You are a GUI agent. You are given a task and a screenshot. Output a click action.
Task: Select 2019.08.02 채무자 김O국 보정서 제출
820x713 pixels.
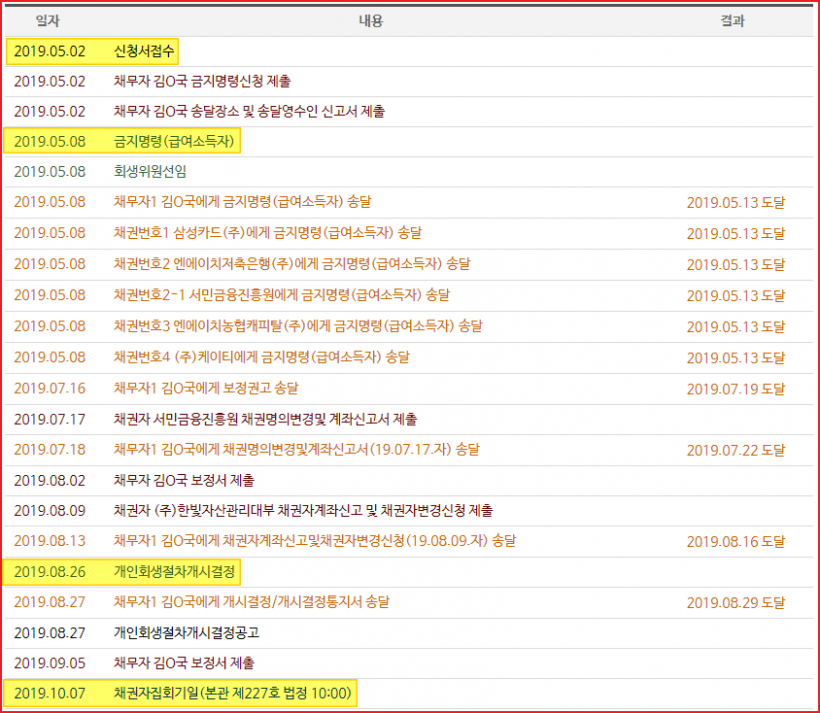(x=184, y=480)
